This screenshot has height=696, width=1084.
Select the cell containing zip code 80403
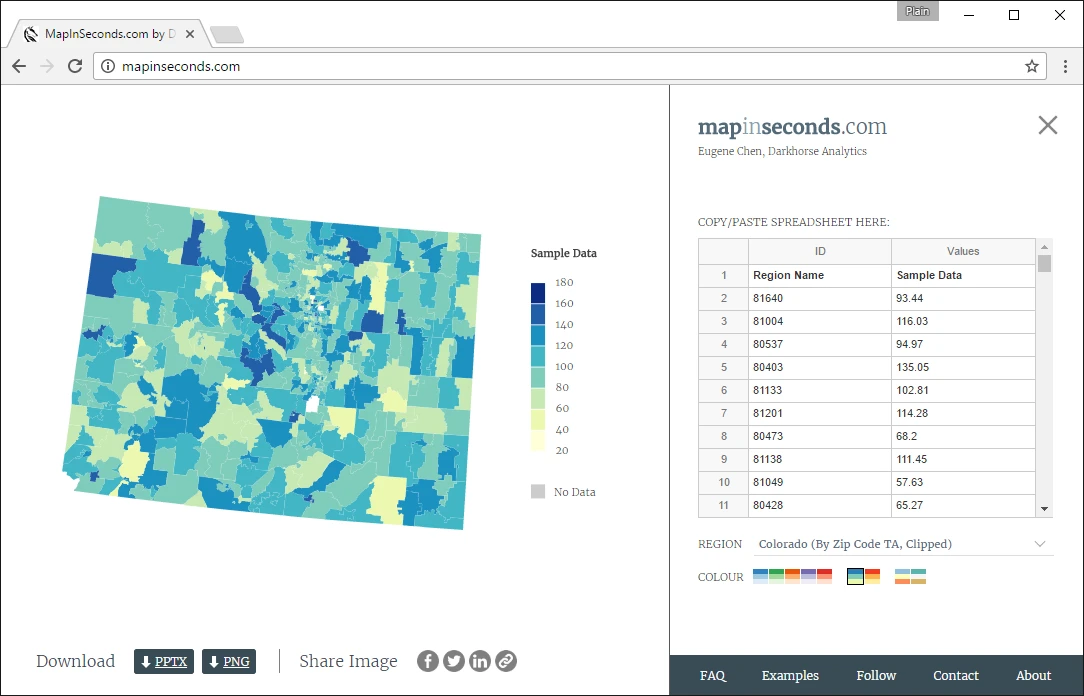point(820,367)
